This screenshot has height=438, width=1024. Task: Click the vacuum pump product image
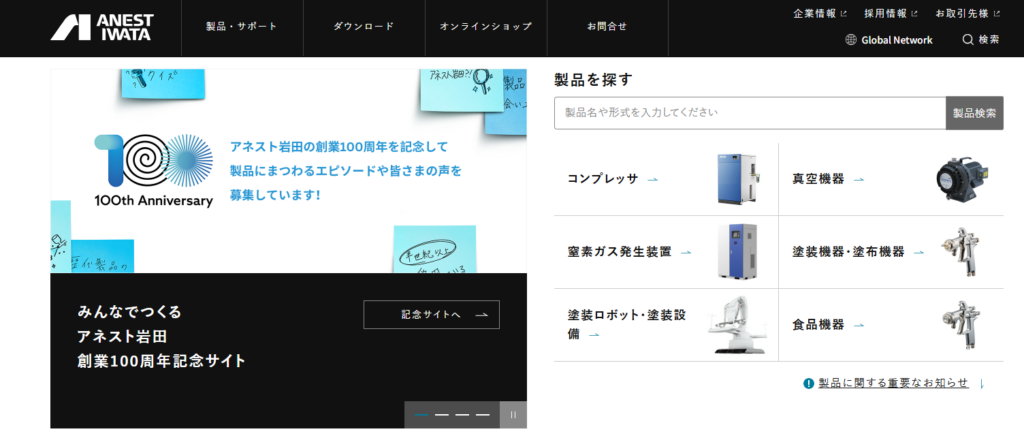coord(962,180)
